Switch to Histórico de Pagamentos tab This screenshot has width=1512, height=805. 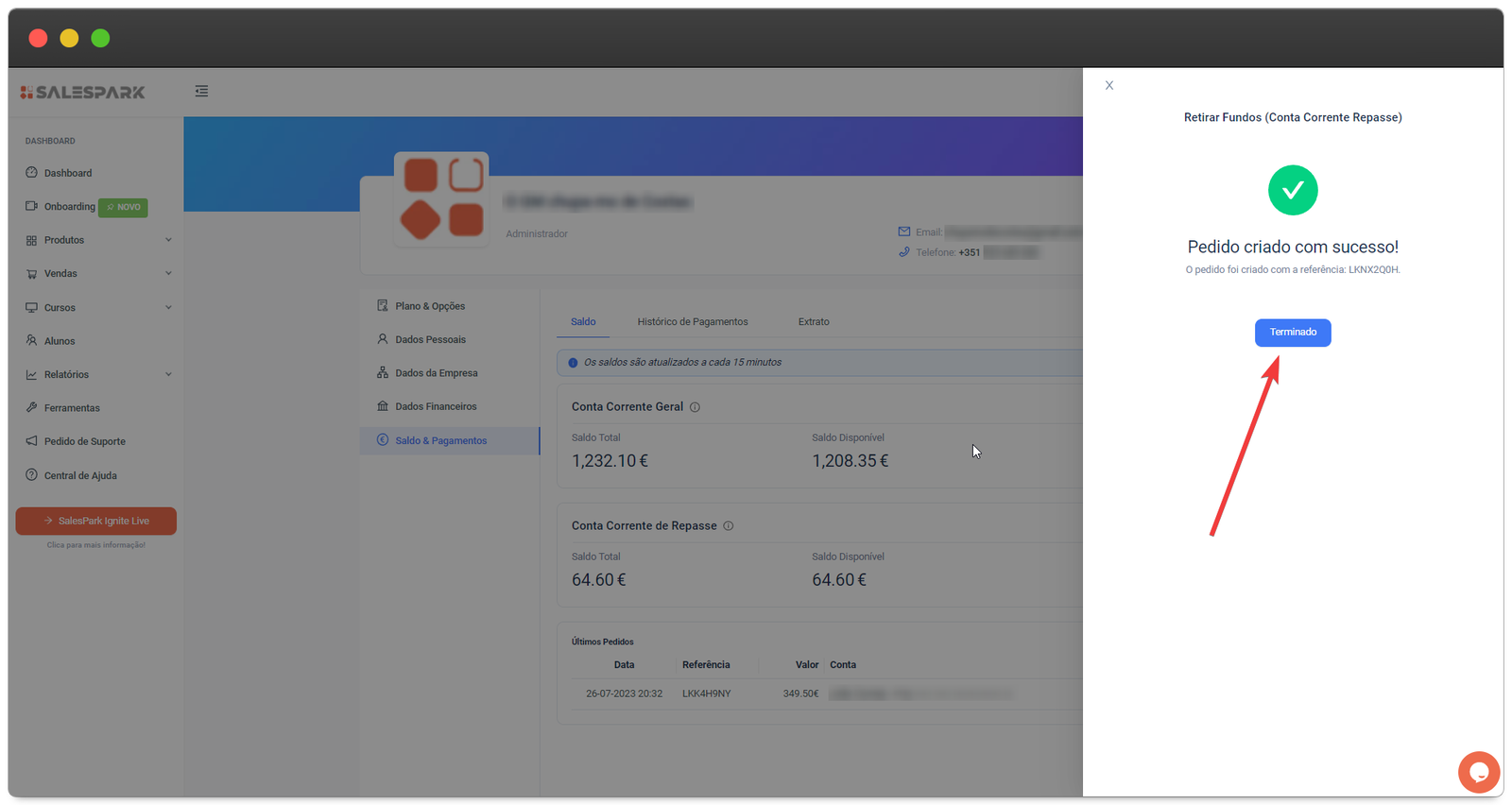coord(693,322)
